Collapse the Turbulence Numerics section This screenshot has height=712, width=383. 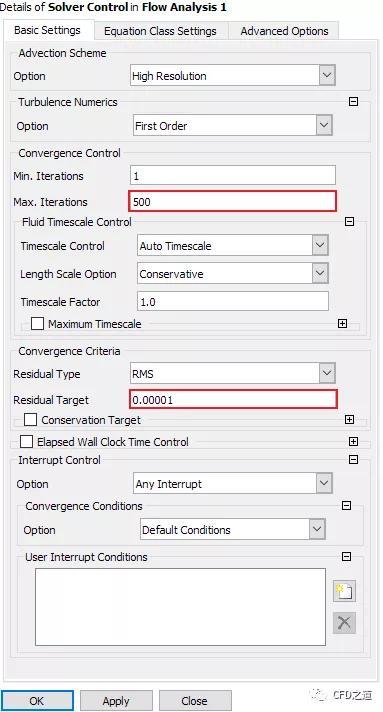click(x=353, y=102)
